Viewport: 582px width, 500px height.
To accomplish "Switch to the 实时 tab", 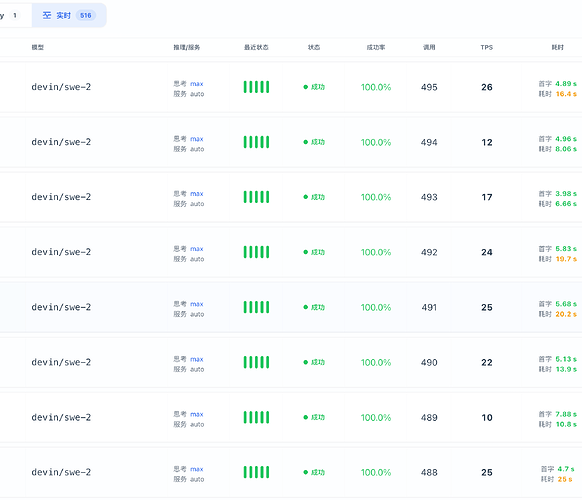I will coord(69,15).
